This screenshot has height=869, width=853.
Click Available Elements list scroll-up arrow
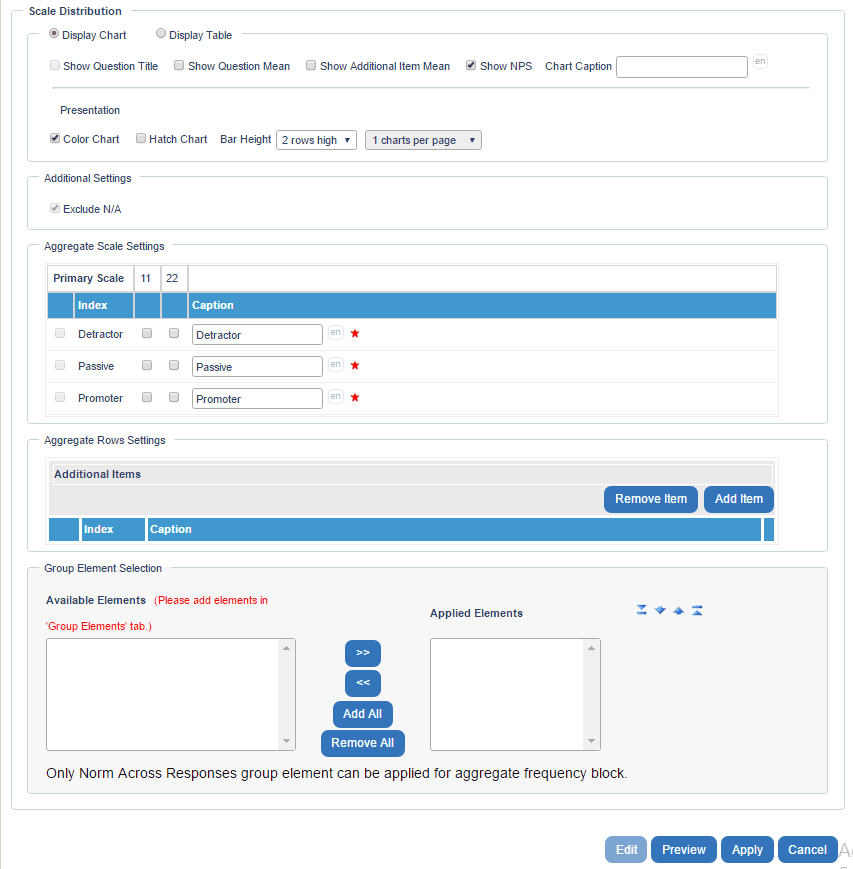[287, 648]
